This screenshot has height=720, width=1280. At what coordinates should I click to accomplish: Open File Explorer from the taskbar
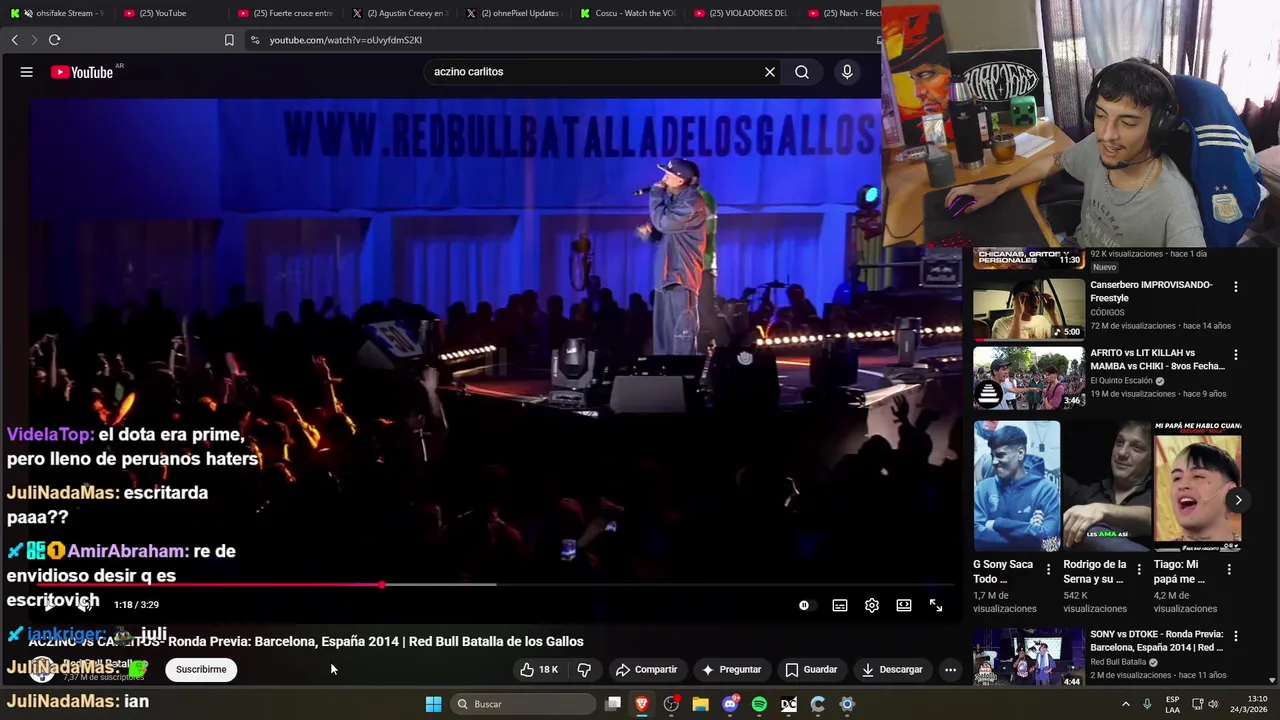point(701,704)
